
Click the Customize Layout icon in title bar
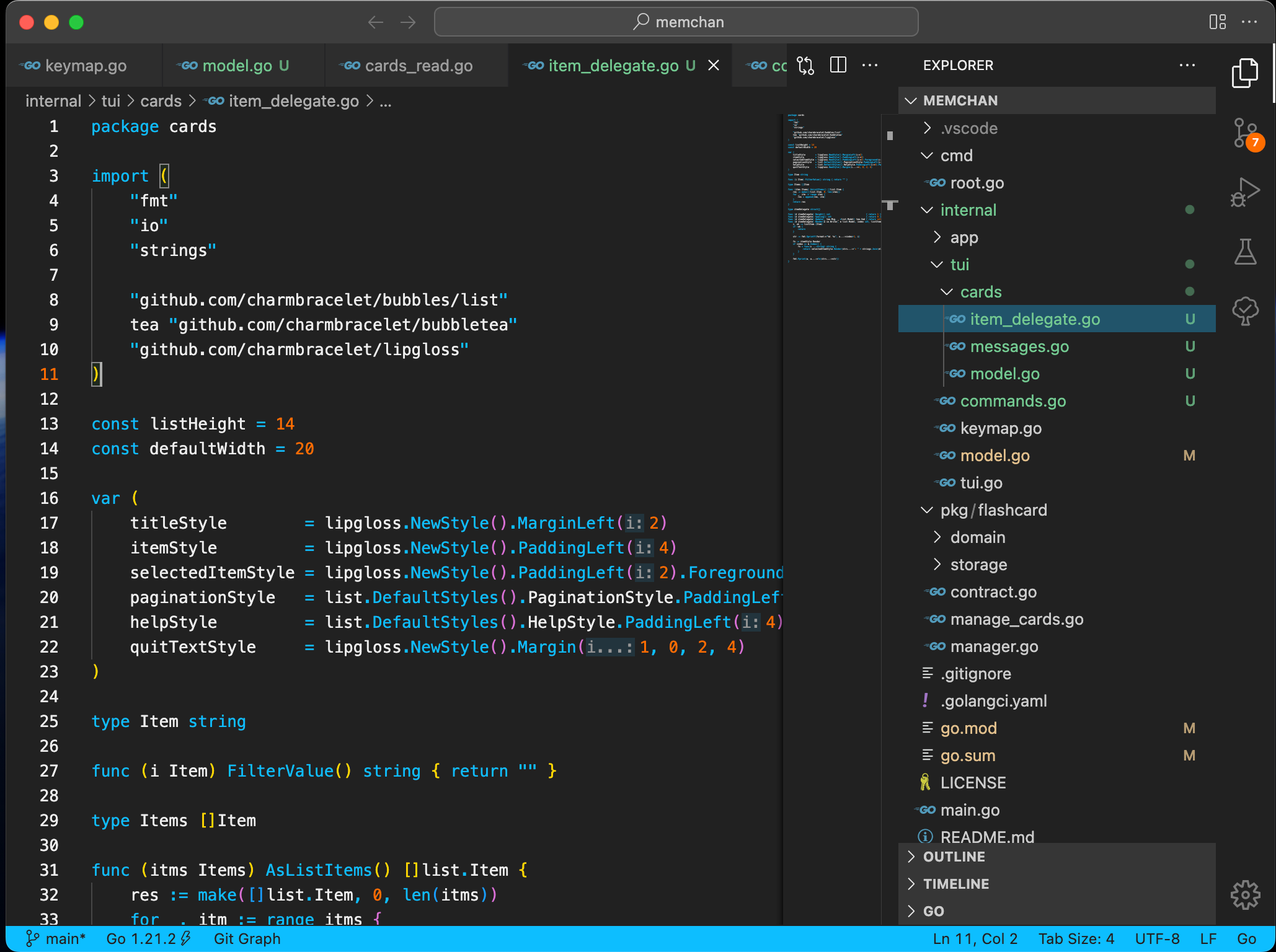[x=1217, y=22]
